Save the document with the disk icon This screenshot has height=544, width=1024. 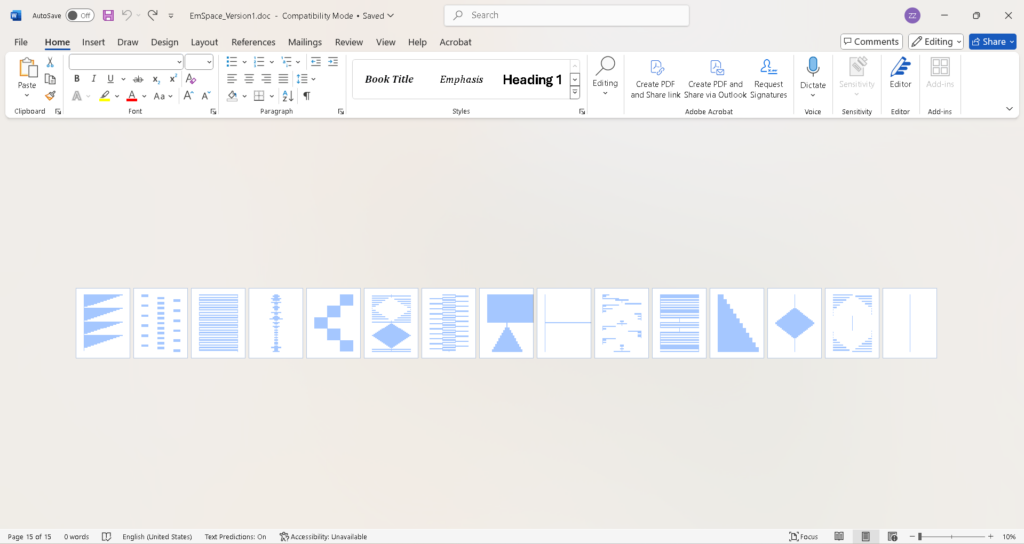click(108, 15)
